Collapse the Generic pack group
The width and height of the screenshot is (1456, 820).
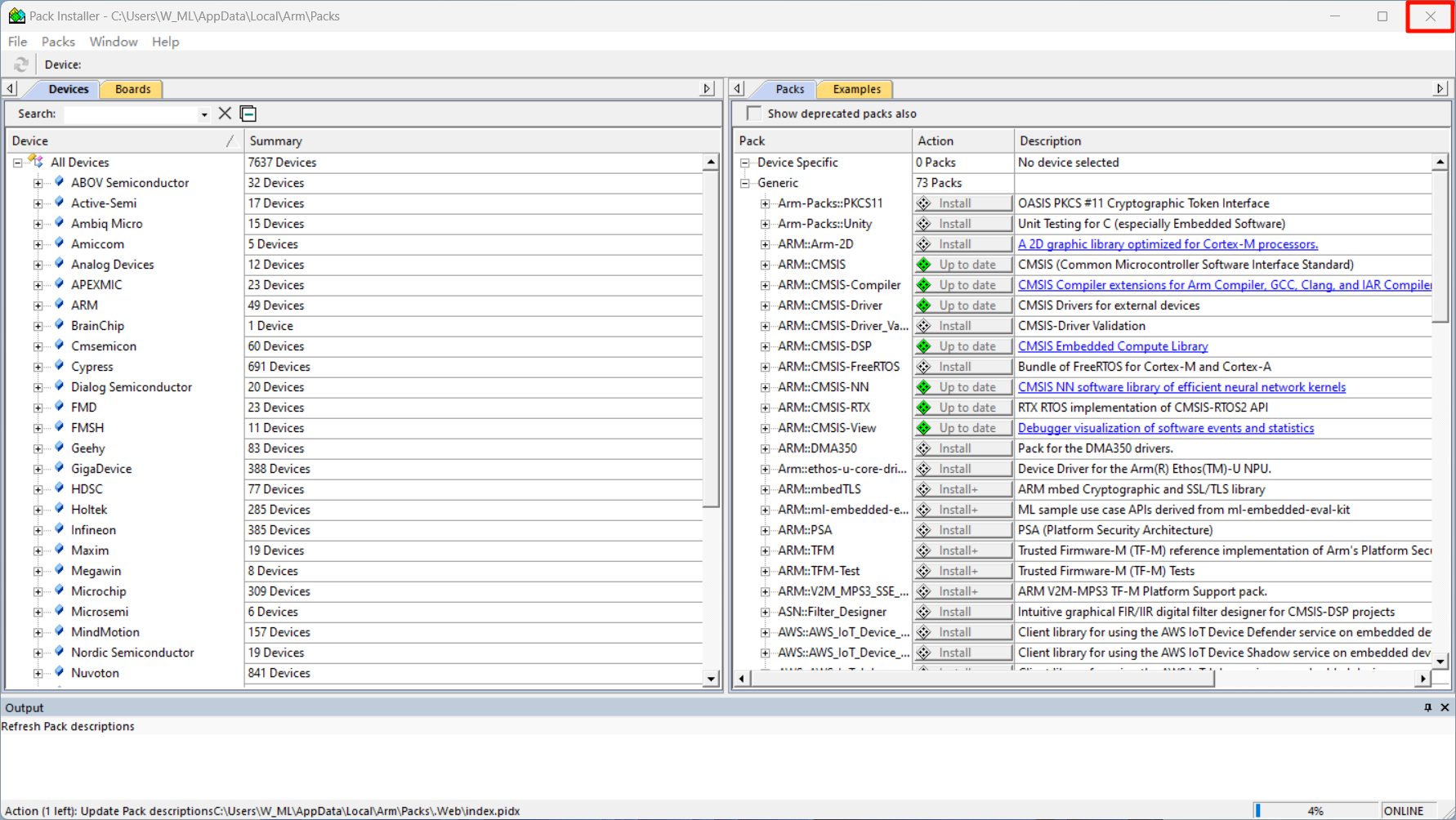pyautogui.click(x=745, y=183)
